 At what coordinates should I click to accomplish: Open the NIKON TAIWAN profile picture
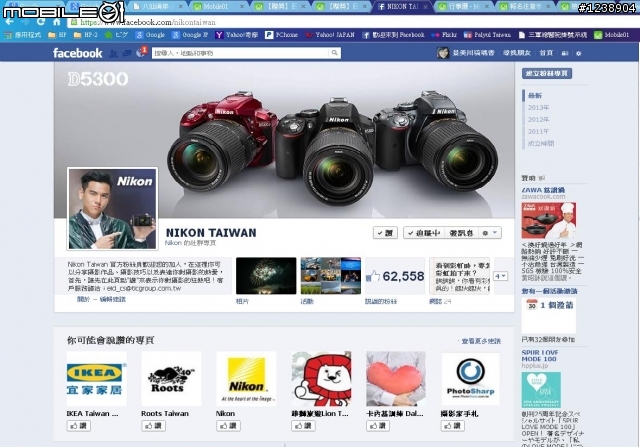tap(112, 208)
